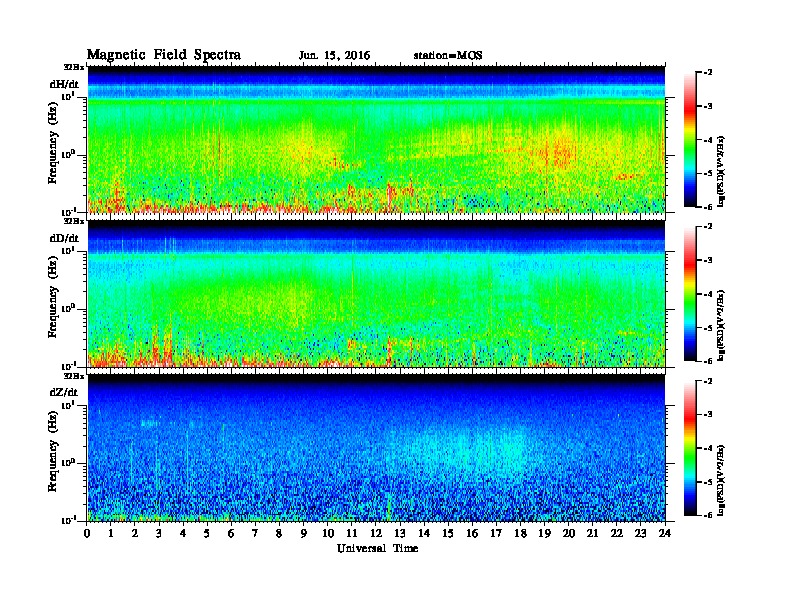Click the color scale bar beside dD/dt plot
This screenshot has height=612, width=792.
690,293
